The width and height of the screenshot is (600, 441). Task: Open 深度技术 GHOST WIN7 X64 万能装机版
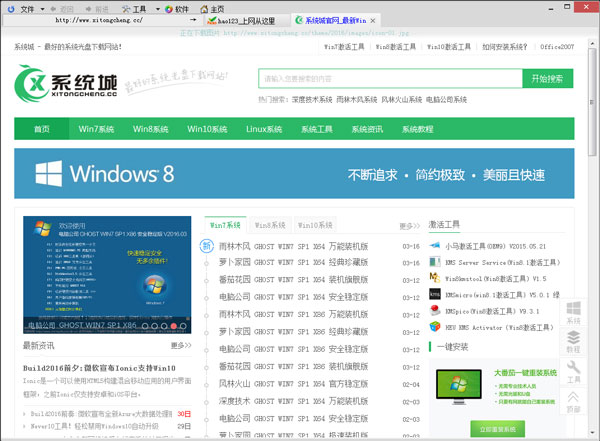coord(293,401)
